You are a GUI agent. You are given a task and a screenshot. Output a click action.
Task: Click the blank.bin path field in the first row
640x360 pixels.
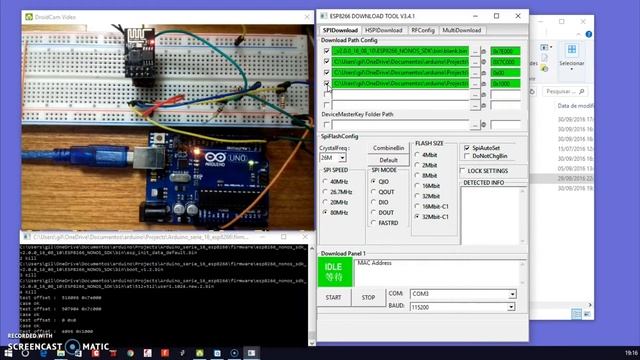400,51
